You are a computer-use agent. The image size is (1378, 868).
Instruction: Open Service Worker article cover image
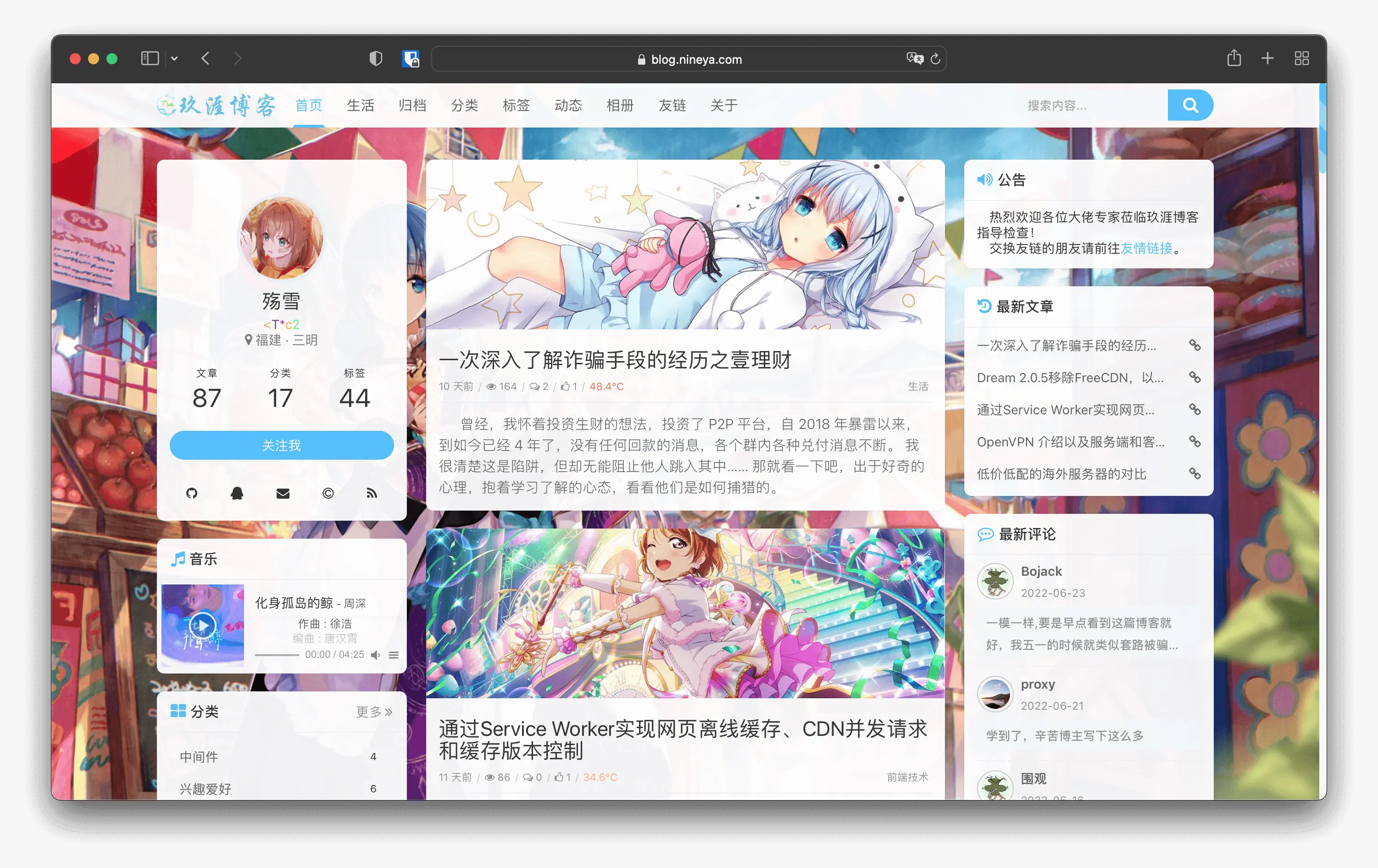[685, 613]
